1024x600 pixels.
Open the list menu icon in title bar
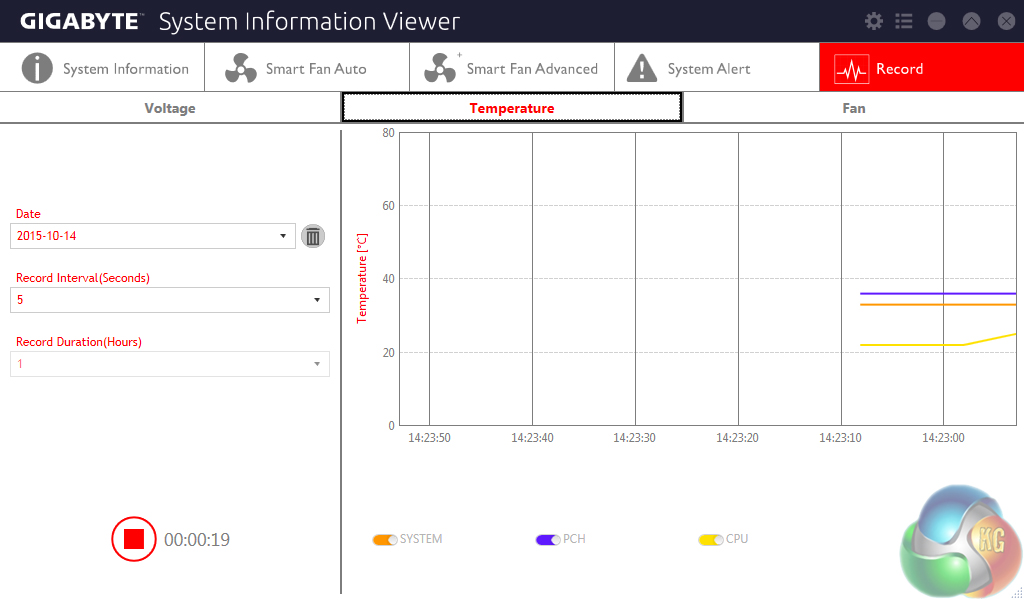[x=904, y=21]
